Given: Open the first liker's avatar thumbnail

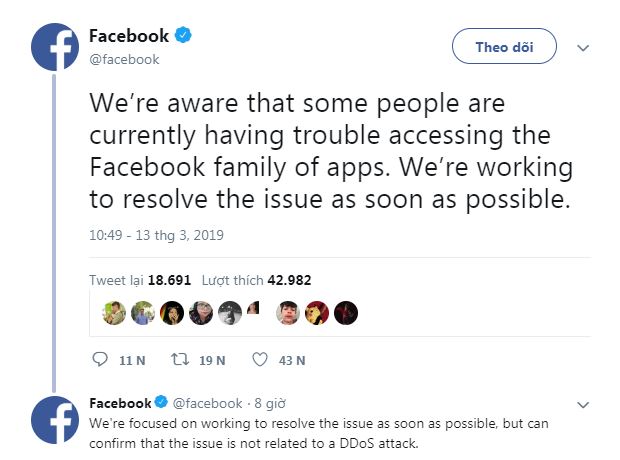Looking at the screenshot, I should click(x=114, y=312).
